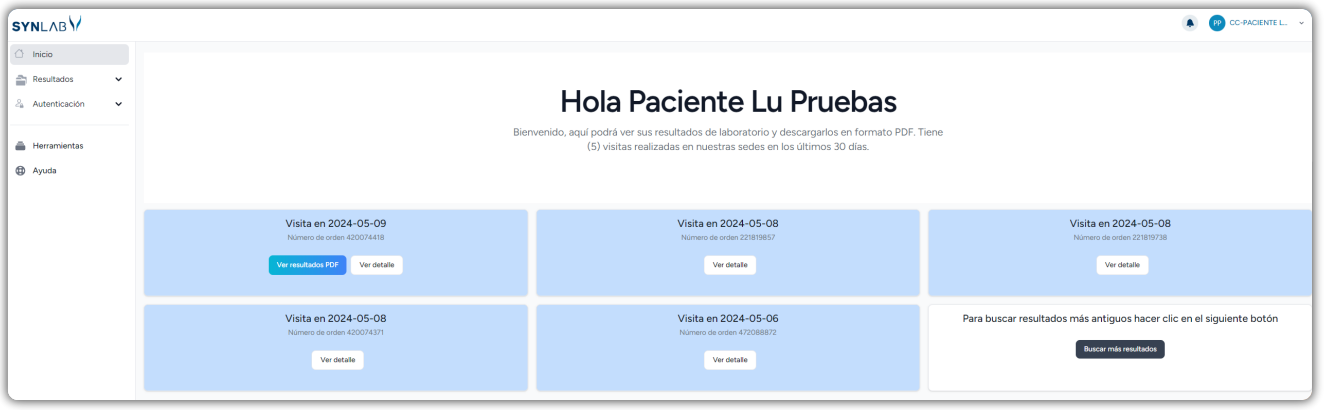Image resolution: width=1324 pixels, height=410 pixels.
Task: Open the notifications bell
Action: coord(1190,23)
